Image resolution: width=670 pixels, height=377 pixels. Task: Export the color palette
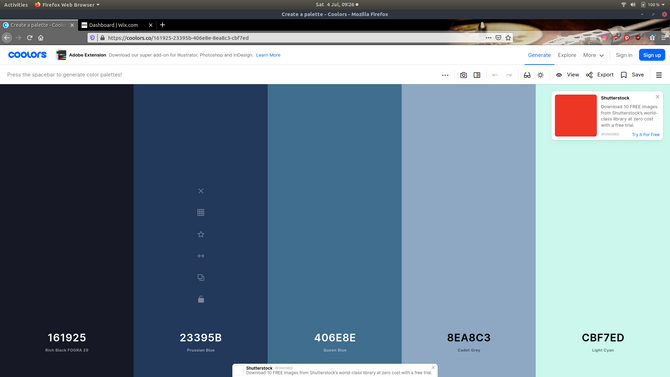[x=599, y=75]
